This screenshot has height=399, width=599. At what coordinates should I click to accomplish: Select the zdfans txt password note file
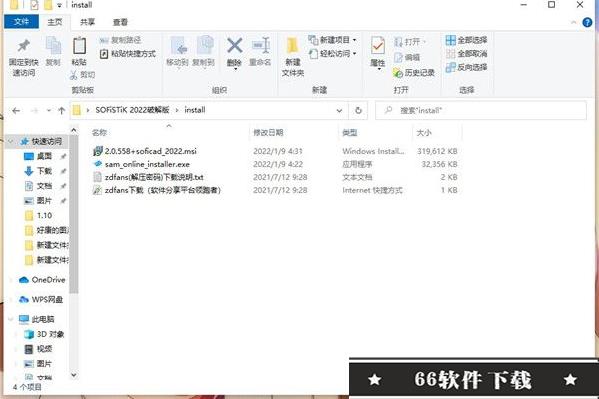(x=275, y=177)
